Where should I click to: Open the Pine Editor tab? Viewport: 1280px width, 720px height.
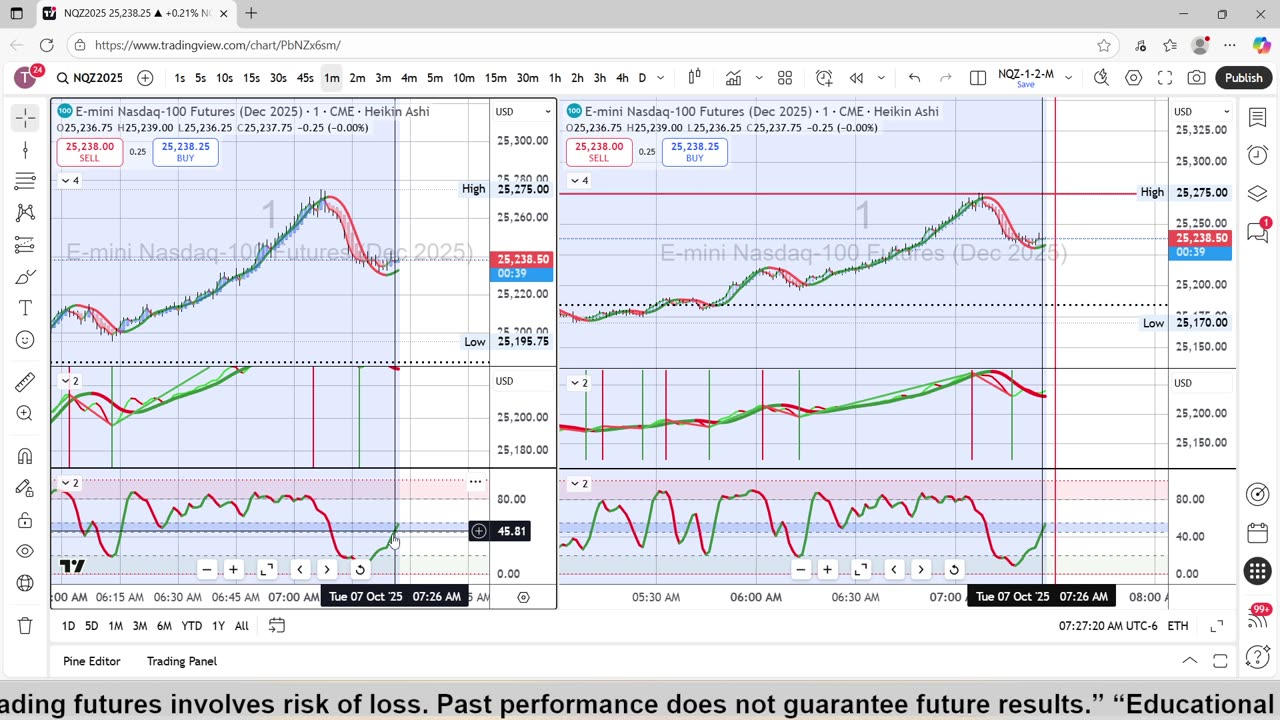point(91,661)
